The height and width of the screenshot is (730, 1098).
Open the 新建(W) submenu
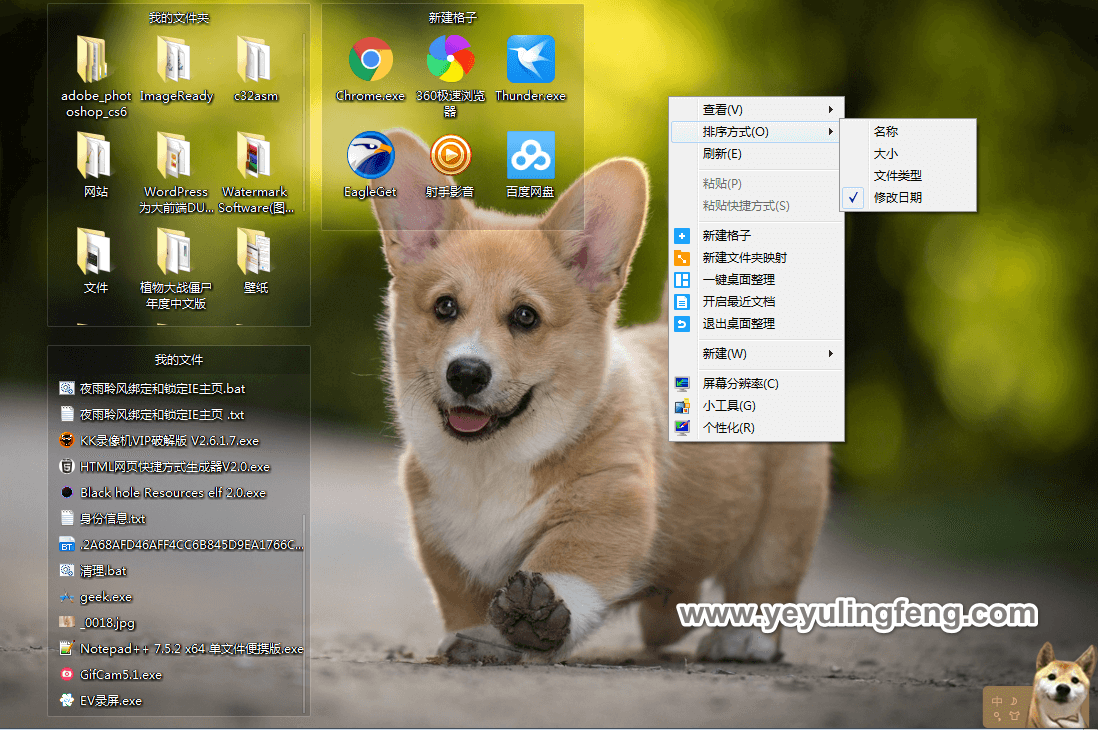point(724,353)
